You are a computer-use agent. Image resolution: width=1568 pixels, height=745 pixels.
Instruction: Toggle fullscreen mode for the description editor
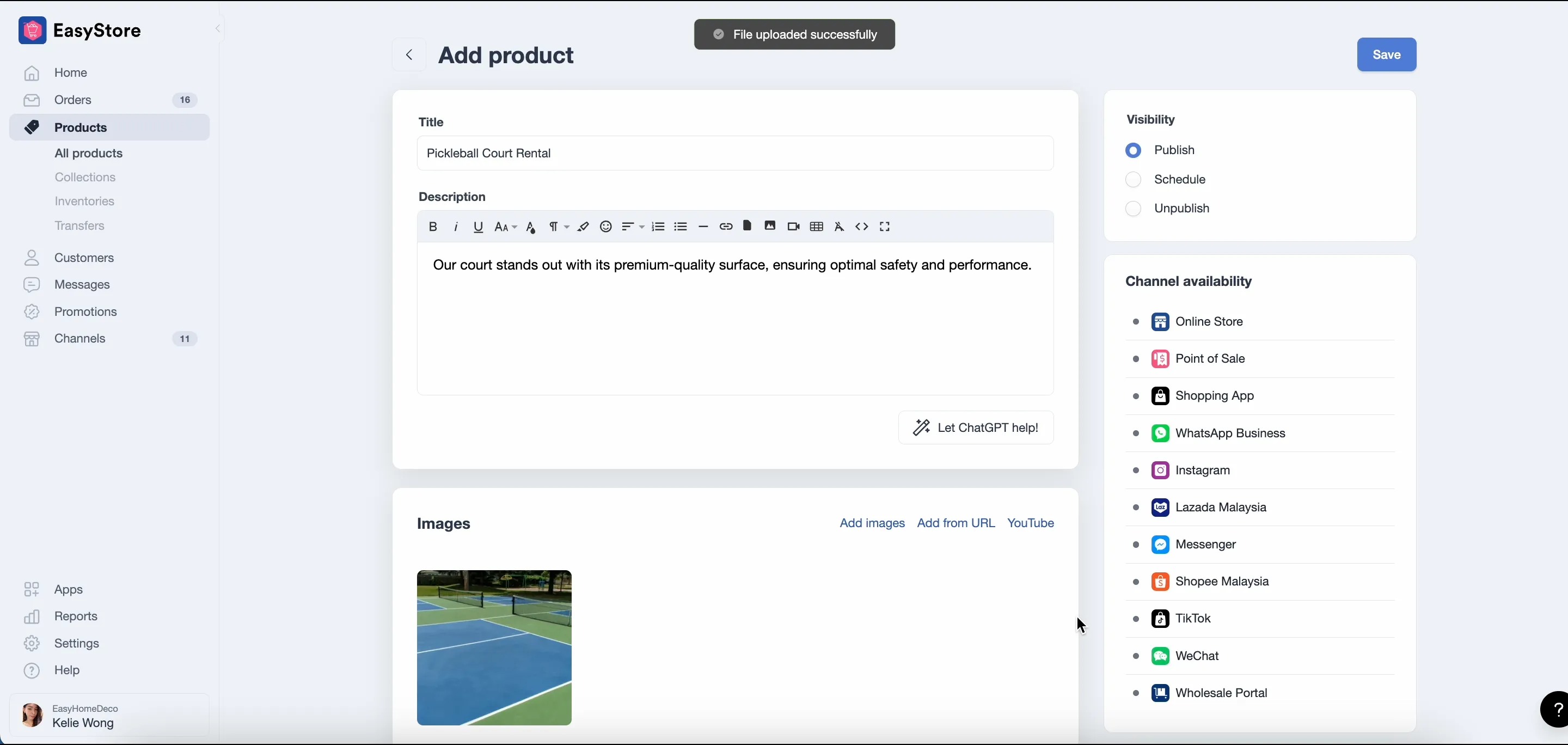pyautogui.click(x=884, y=227)
